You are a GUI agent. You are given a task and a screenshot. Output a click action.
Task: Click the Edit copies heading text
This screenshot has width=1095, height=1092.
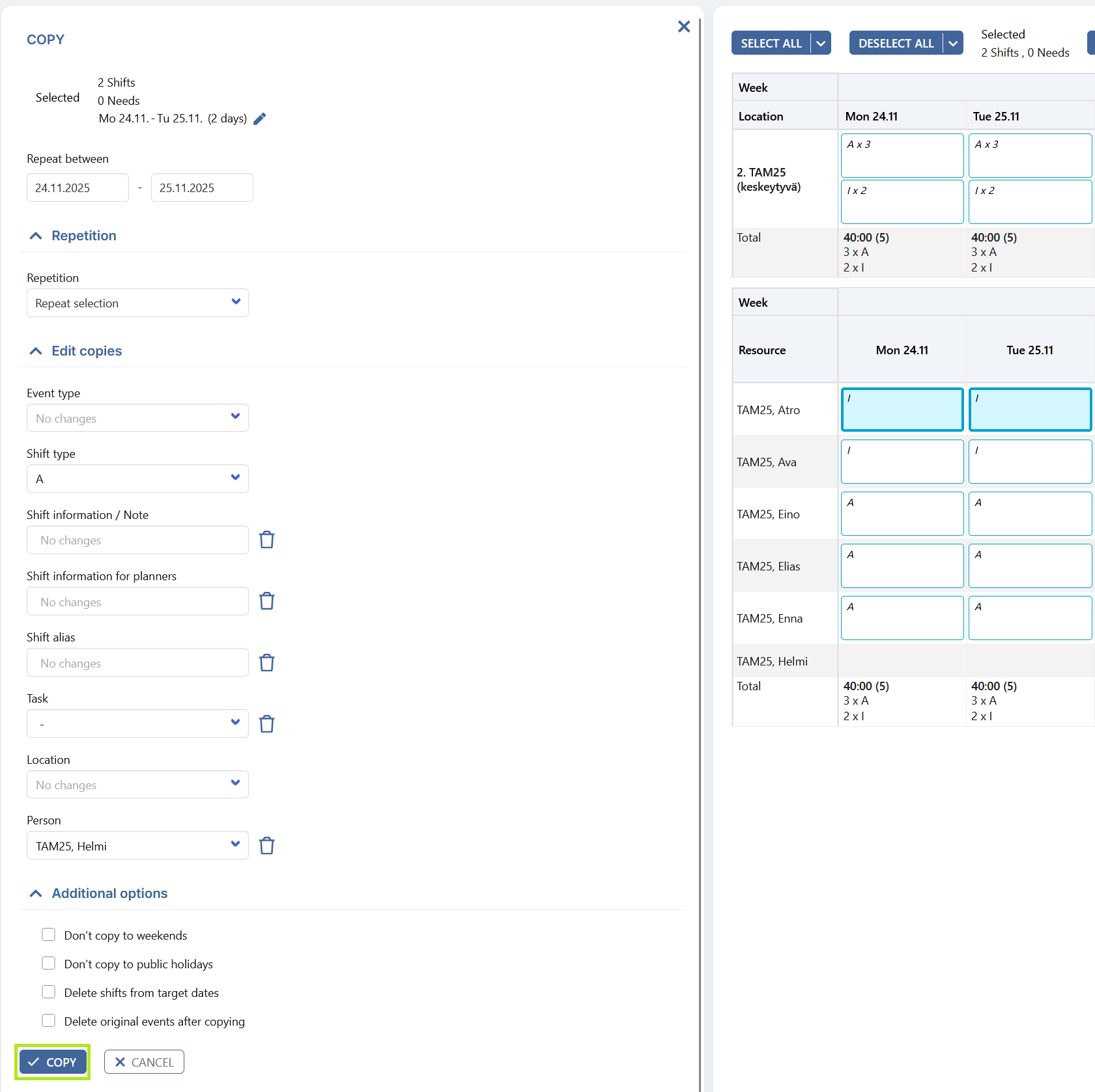87,351
